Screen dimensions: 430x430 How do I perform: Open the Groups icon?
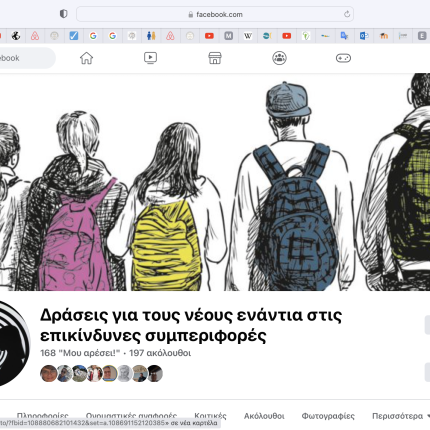(279, 58)
